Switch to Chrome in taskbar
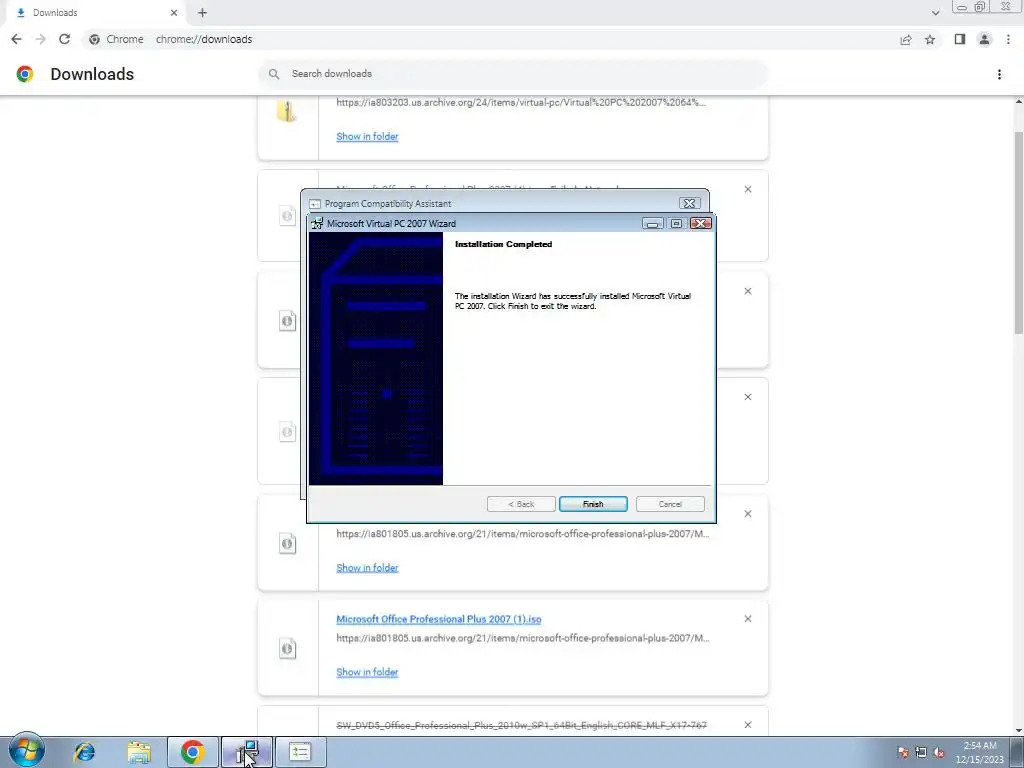The height and width of the screenshot is (768, 1024). tap(193, 752)
